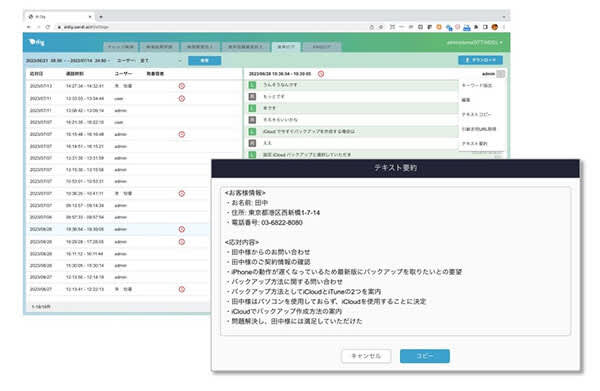Choose テキスト要約 from the context menu
The width and height of the screenshot is (600, 391).
(474, 143)
